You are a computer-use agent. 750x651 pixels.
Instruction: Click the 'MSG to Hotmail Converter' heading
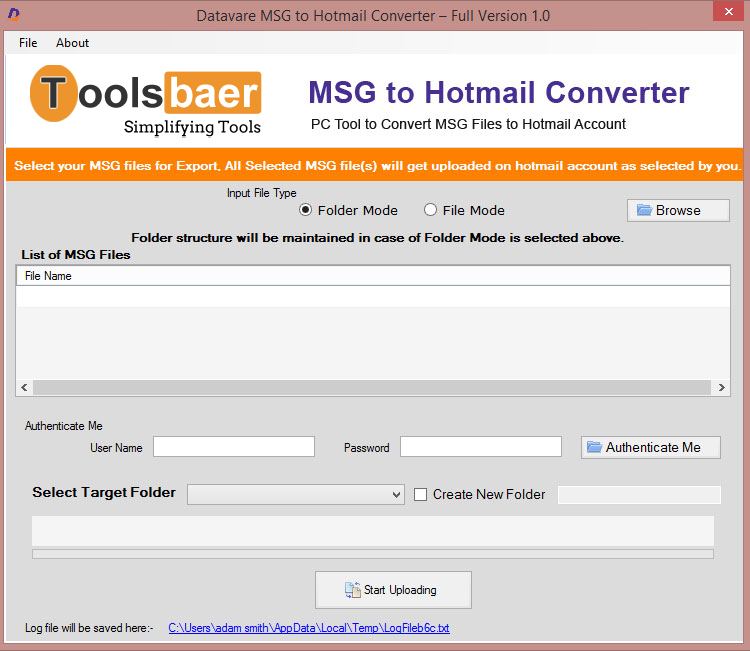499,92
